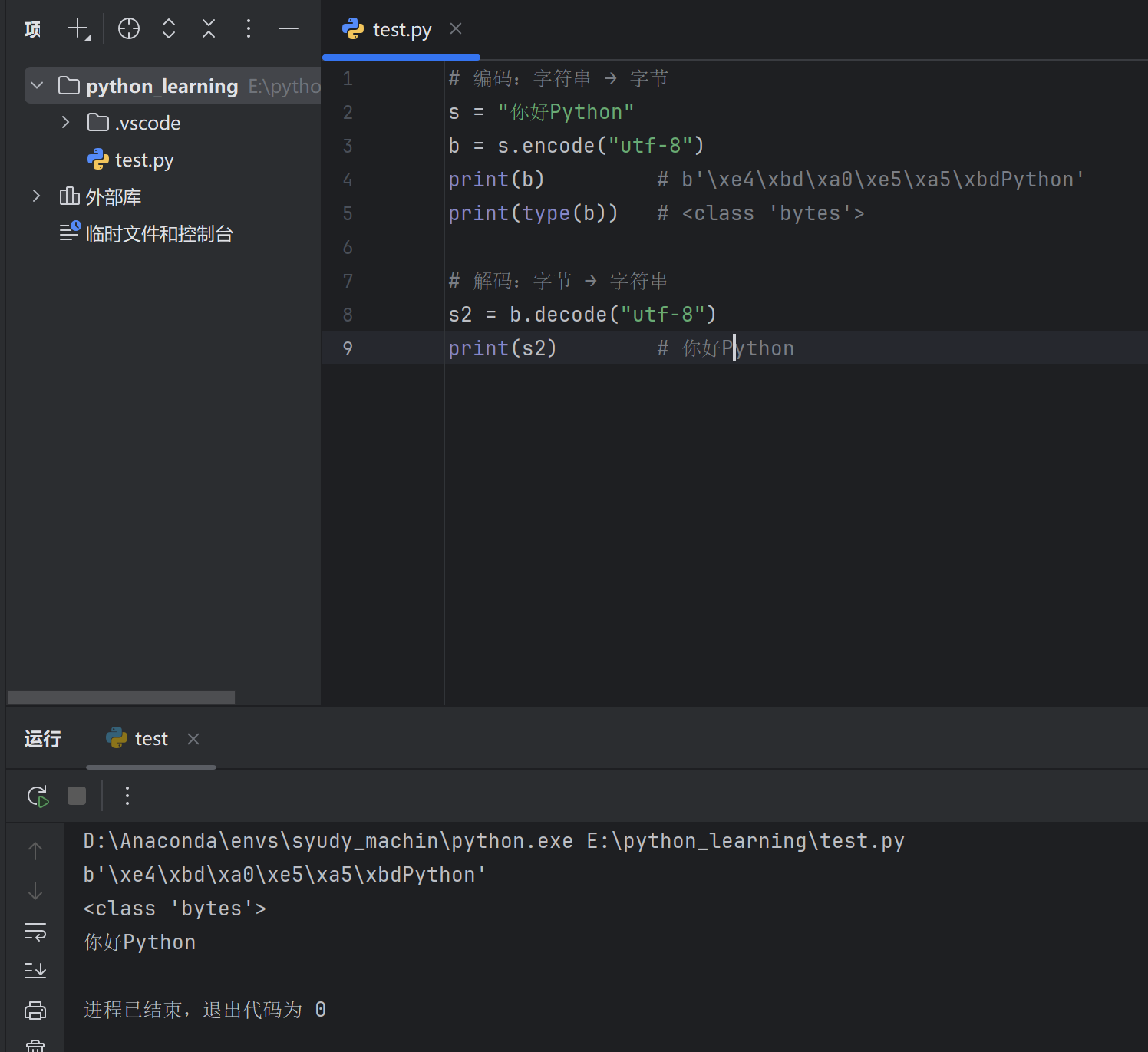This screenshot has width=1148, height=1052.
Task: Toggle scroll to end of output
Action: [35, 971]
